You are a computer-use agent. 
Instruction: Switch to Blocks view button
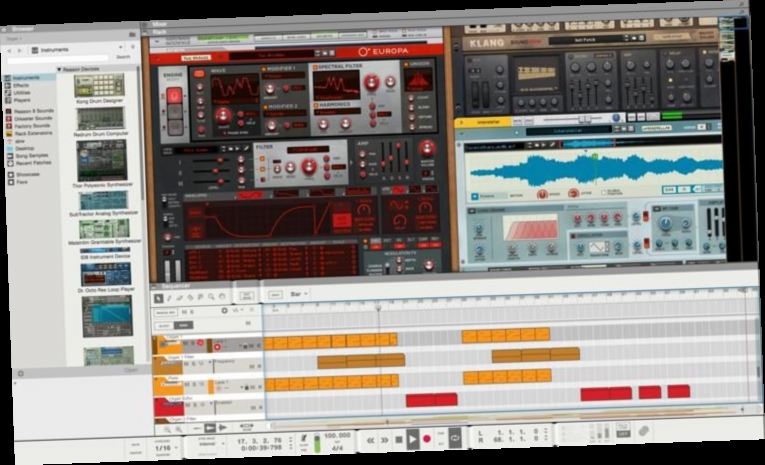tap(164, 325)
